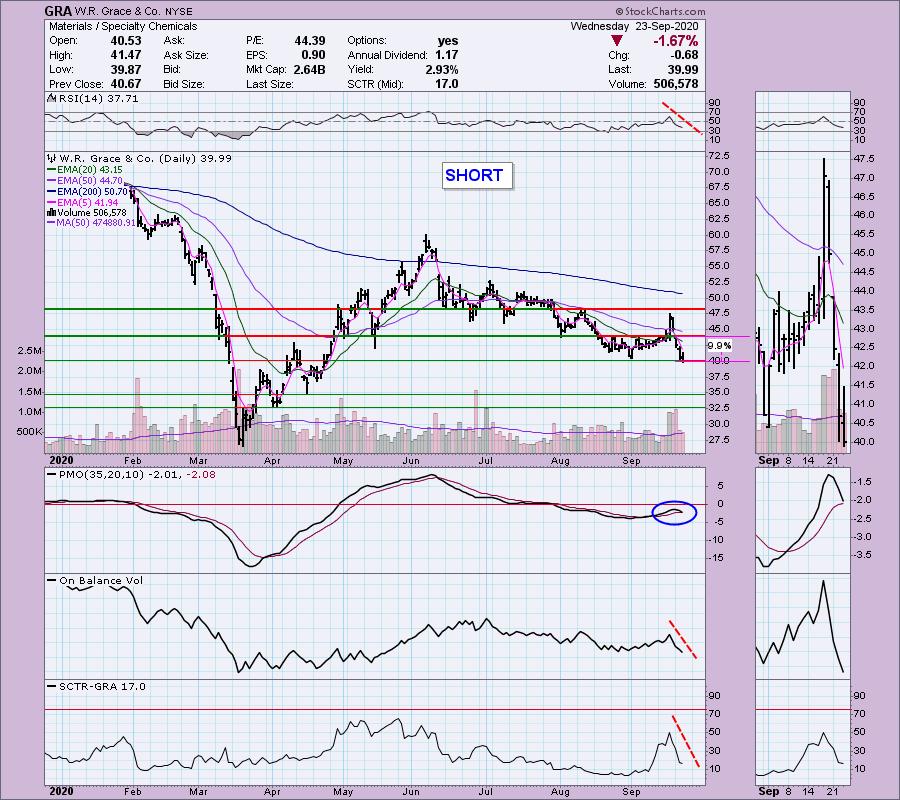
Task: Click the EPS value 0.90
Action: click(313, 55)
